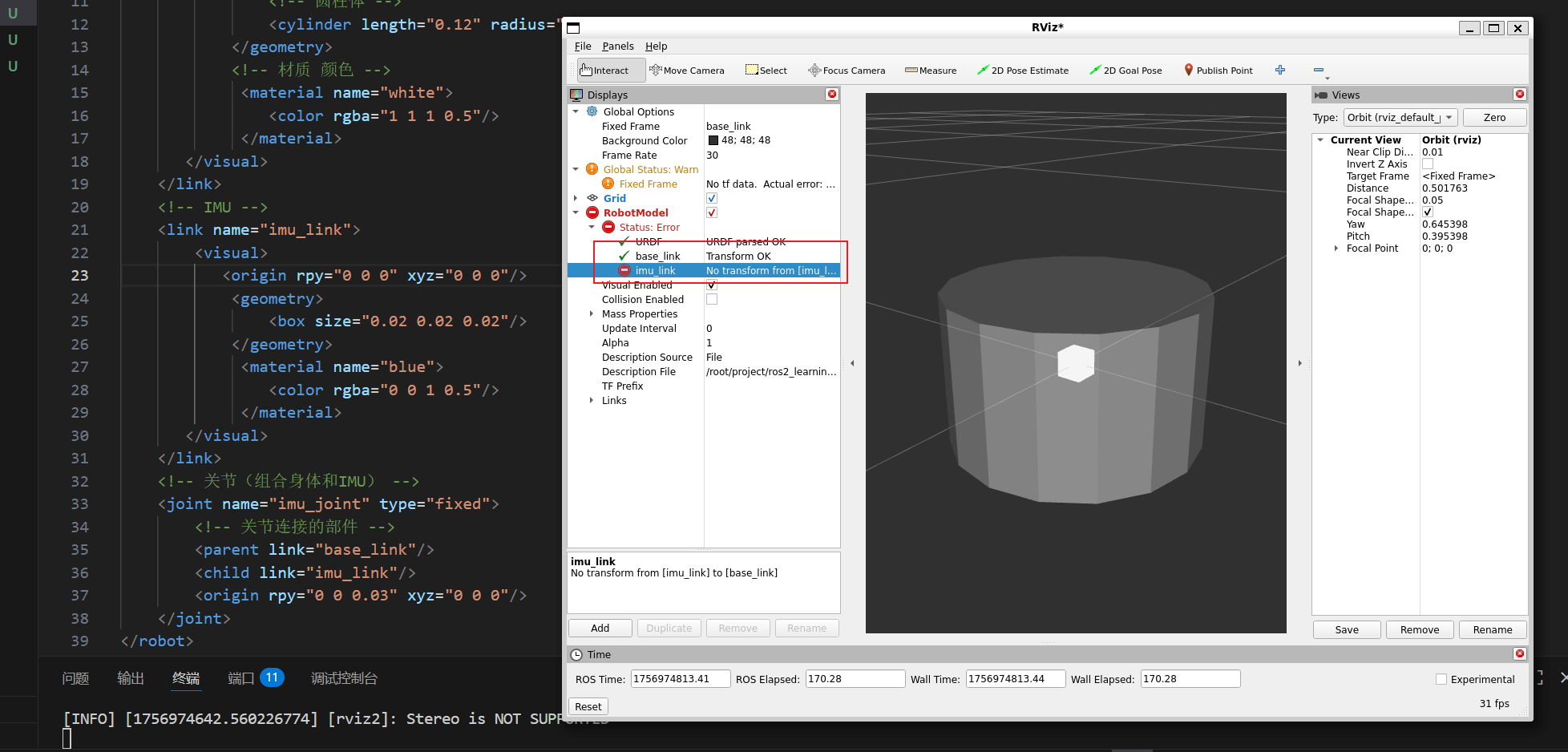Click the Publish Point tool

[x=1218, y=71]
